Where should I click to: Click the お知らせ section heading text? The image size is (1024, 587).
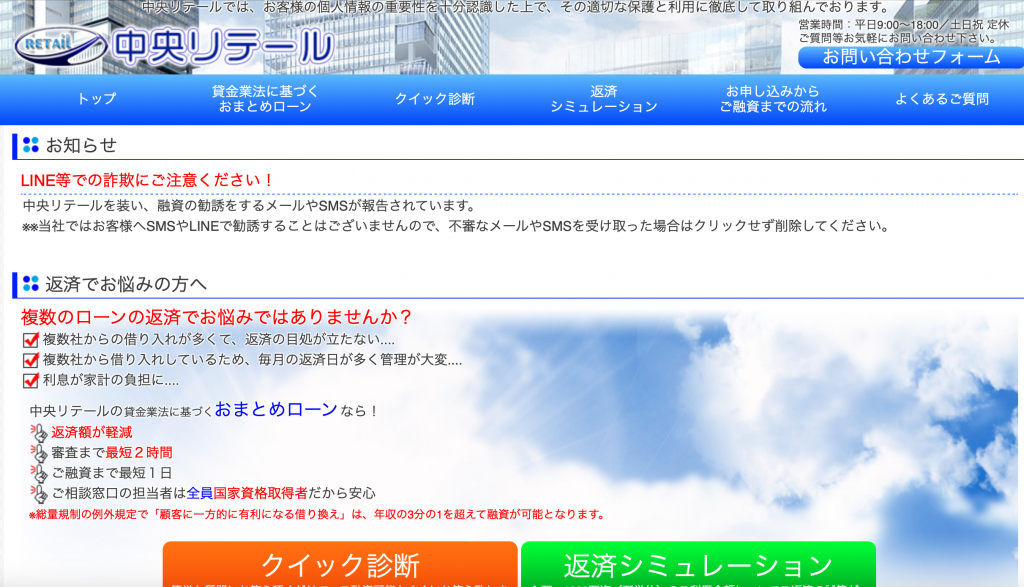(x=81, y=145)
